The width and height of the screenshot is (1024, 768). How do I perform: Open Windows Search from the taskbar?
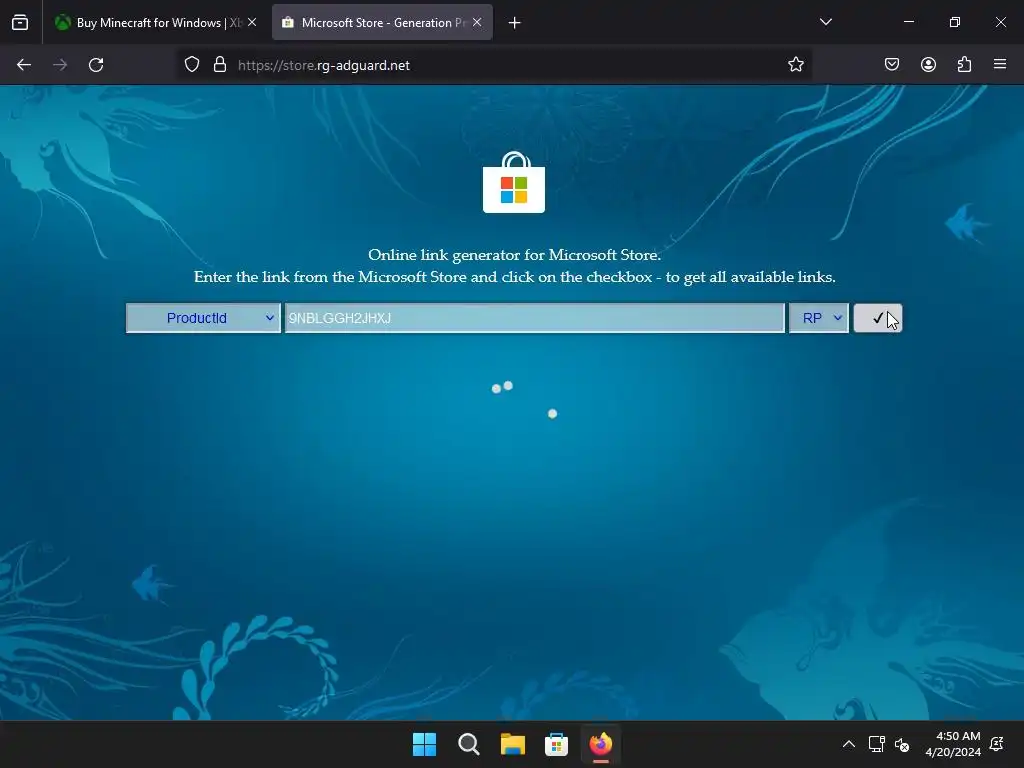point(469,744)
